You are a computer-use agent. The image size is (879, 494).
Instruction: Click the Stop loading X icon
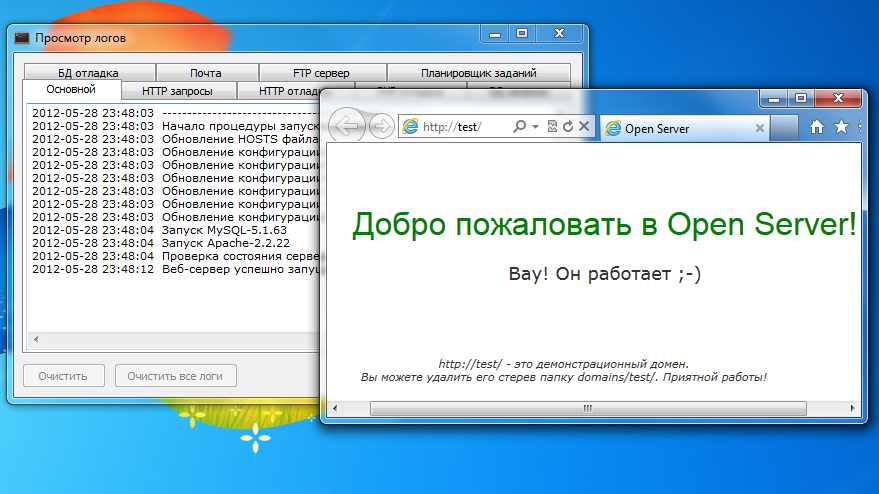[584, 127]
